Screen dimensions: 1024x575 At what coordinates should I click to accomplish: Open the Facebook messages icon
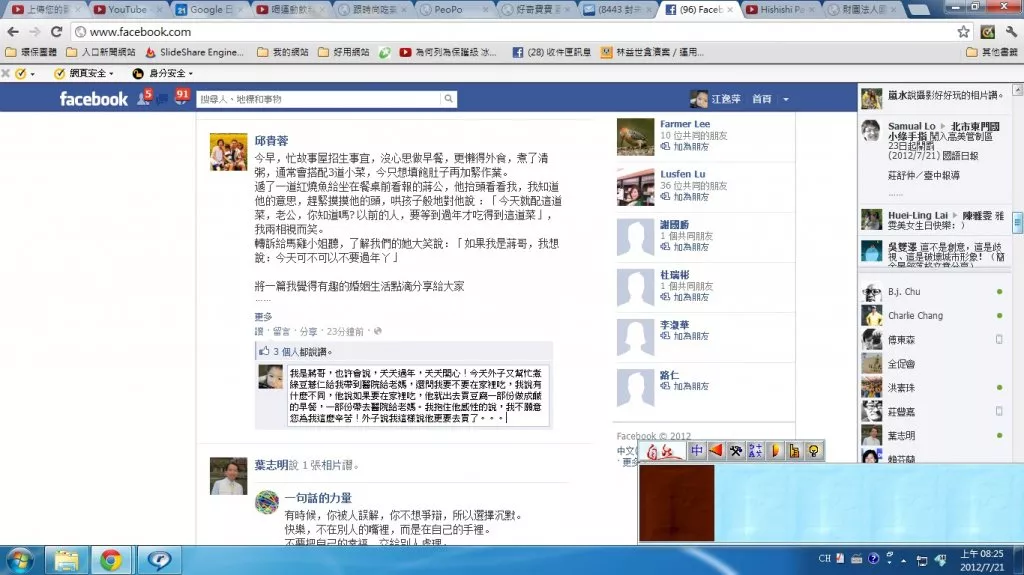[162, 99]
